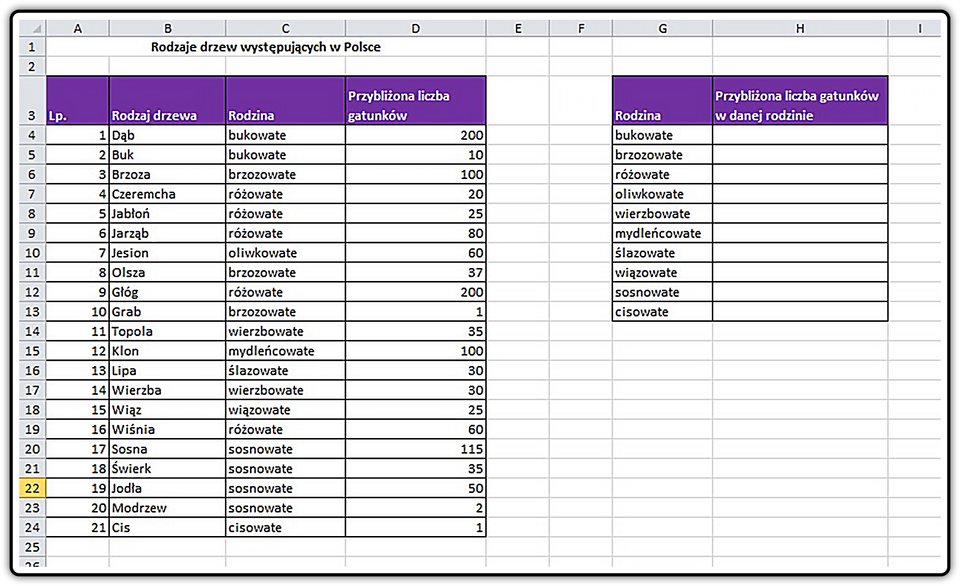Click the 'Lp.' header cell
The image size is (960, 586).
tap(78, 100)
